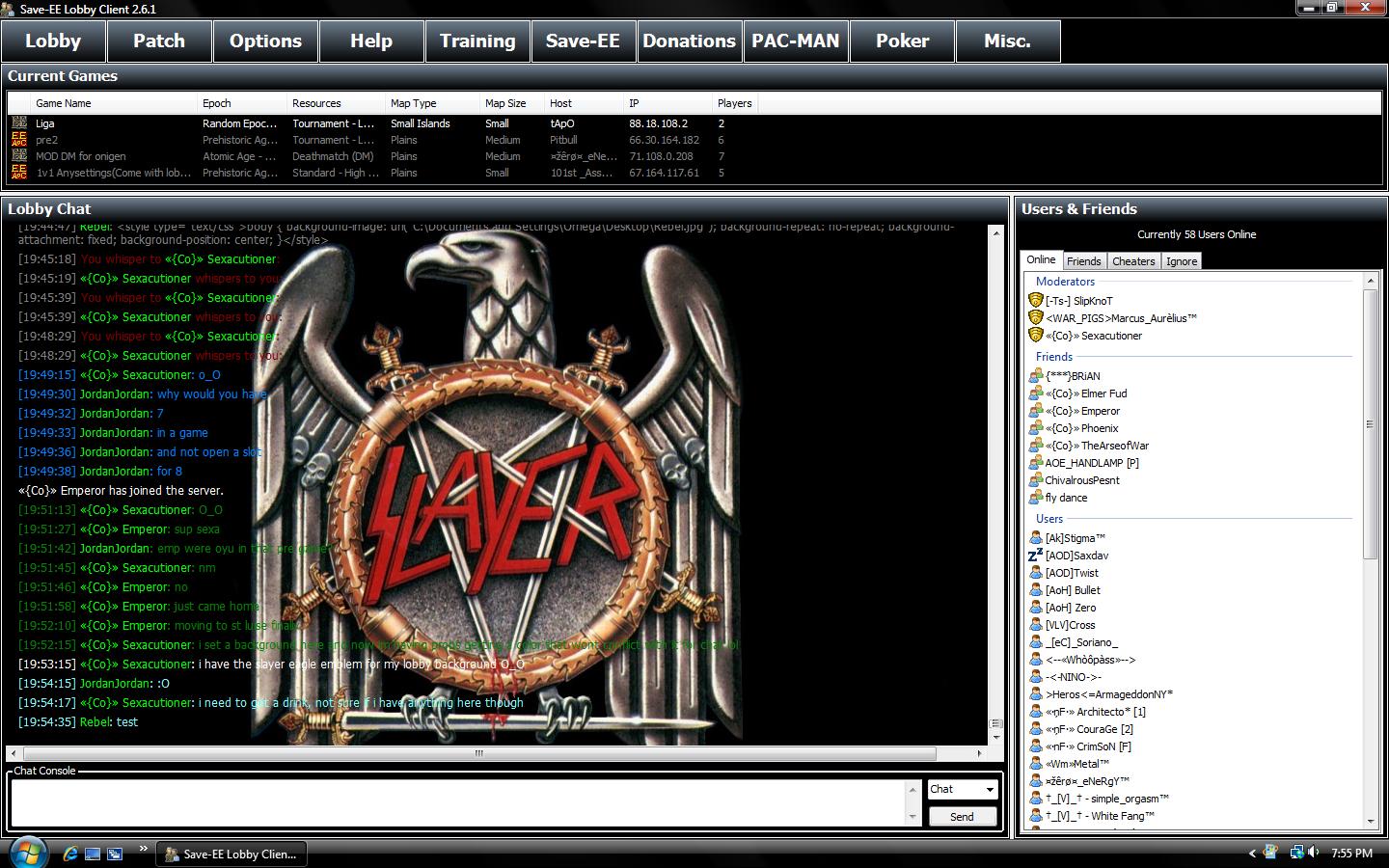Click the friend icon next to fly dance
The width and height of the screenshot is (1389, 868).
tap(1036, 498)
